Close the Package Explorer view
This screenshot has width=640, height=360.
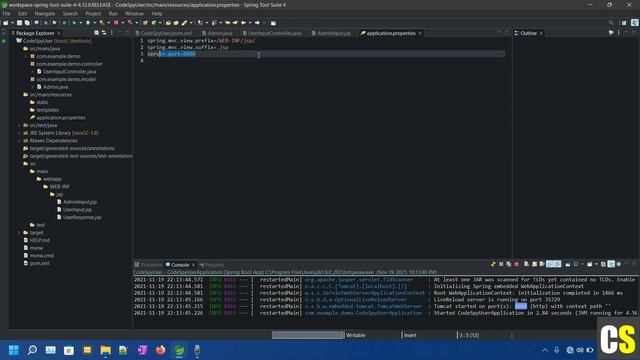coord(59,33)
